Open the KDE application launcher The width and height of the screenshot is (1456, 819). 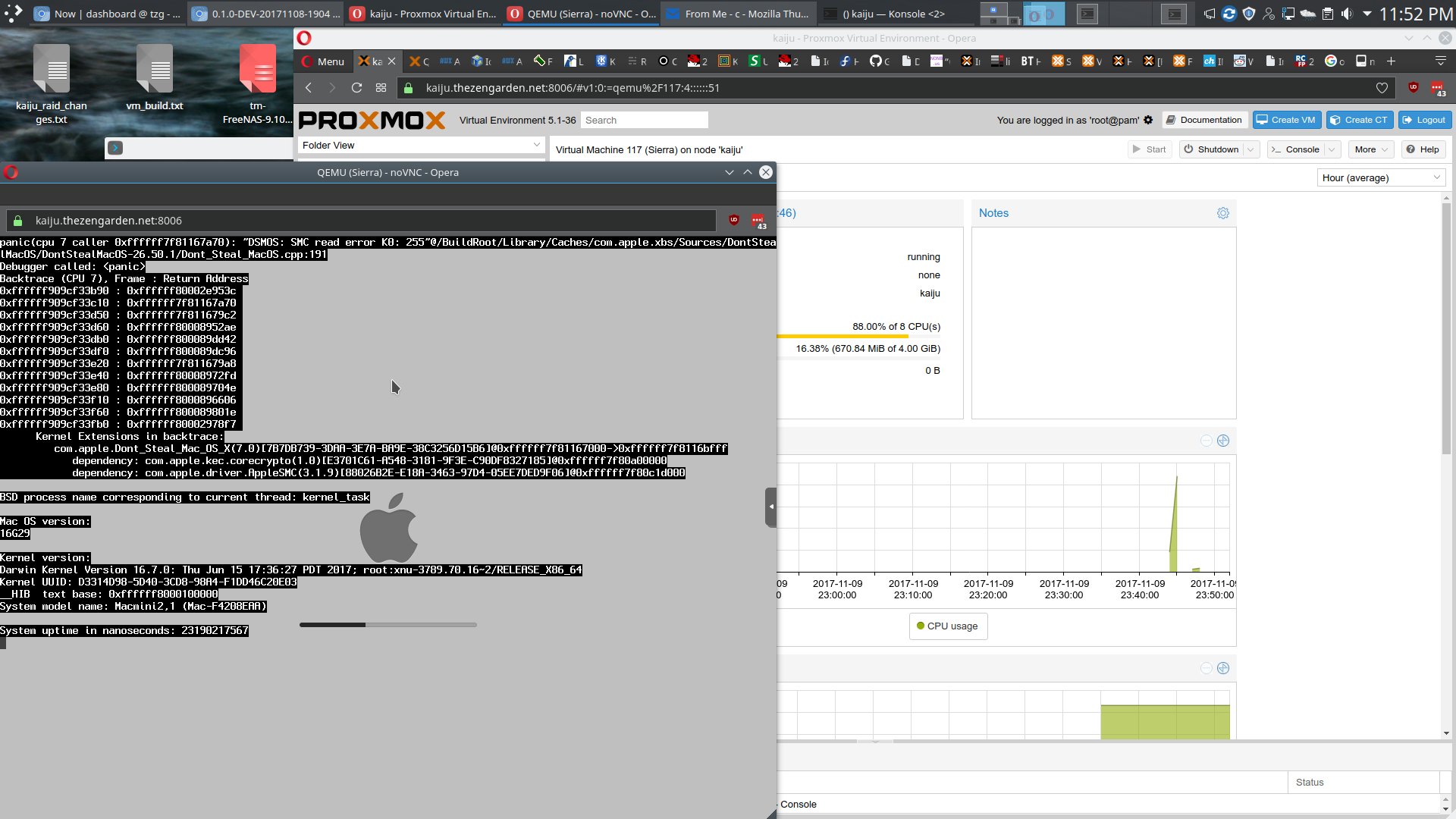tap(13, 14)
